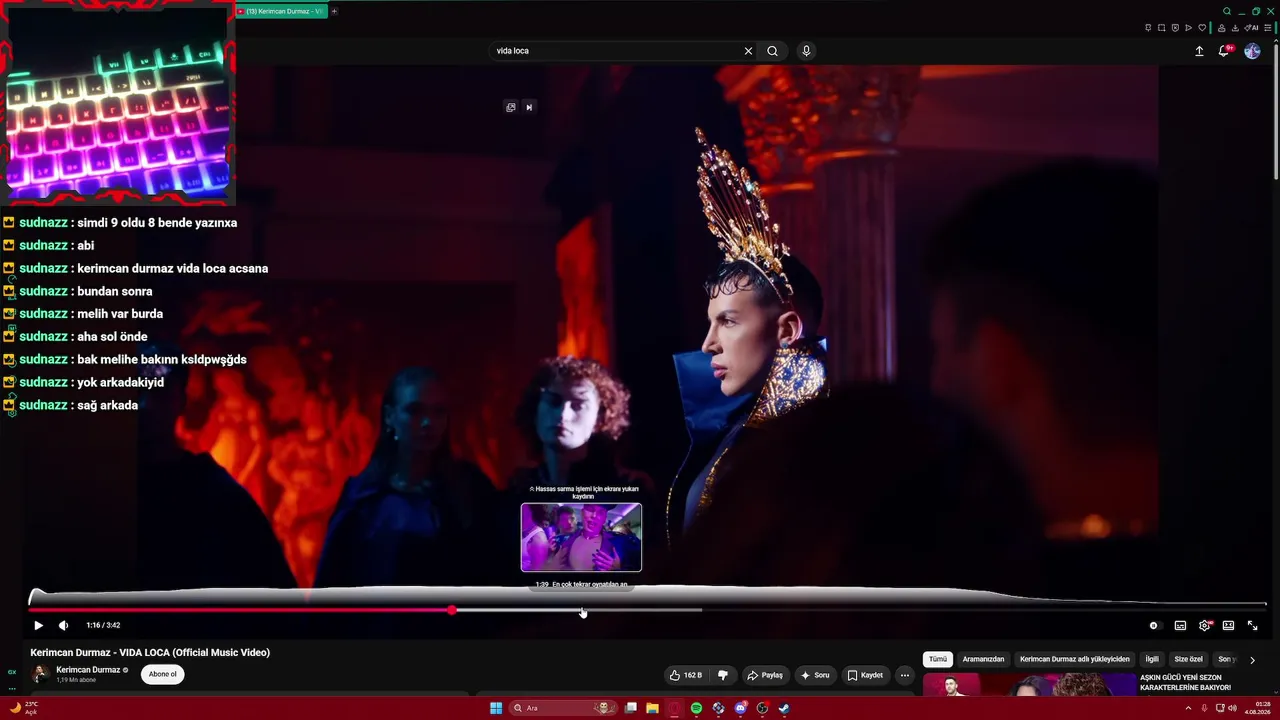
Task: Share the video via Paylaş
Action: click(765, 675)
